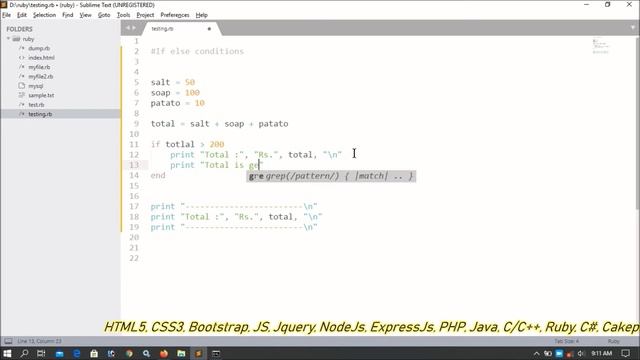640x360 pixels.
Task: Open the Selection menu
Action: (x=44, y=15)
